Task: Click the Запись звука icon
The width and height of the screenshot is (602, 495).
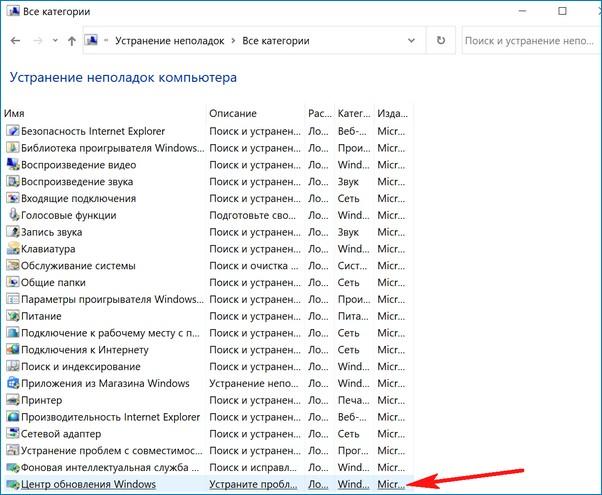Action: tap(13, 232)
